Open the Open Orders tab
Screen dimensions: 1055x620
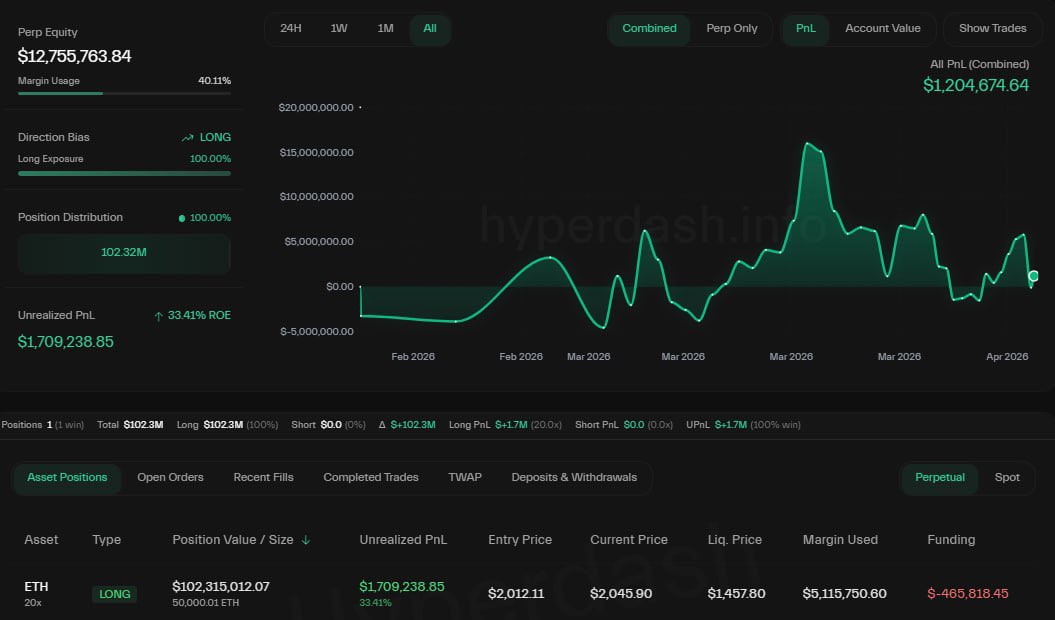(170, 478)
